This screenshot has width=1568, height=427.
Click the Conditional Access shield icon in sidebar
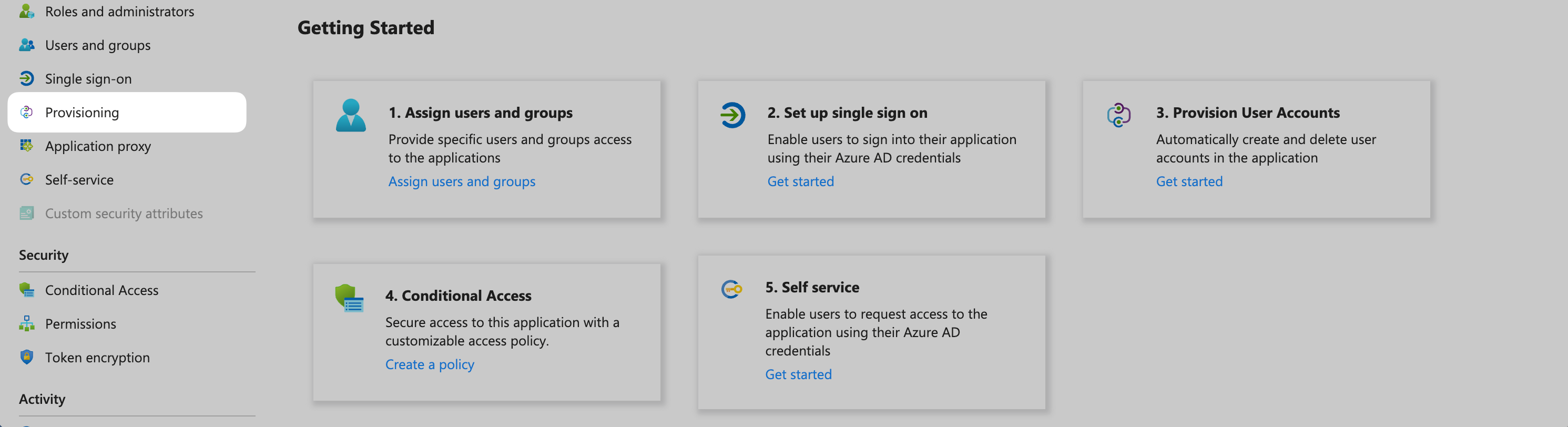coord(26,290)
